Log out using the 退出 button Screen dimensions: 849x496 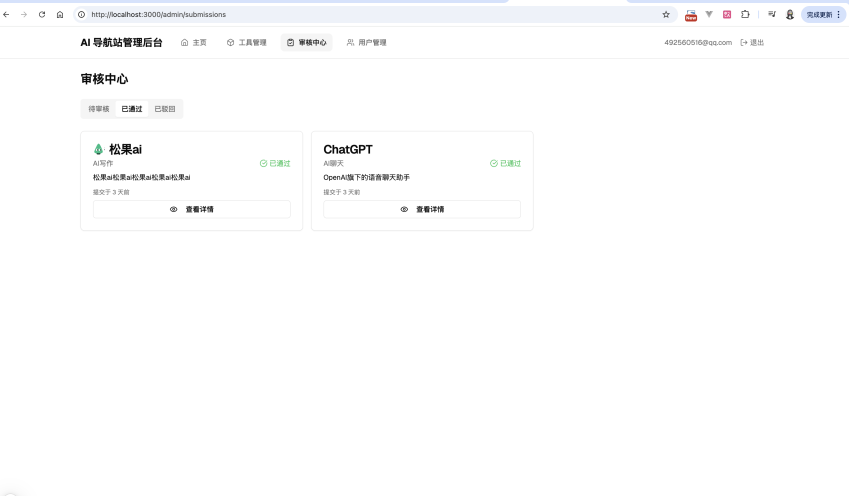tap(752, 43)
